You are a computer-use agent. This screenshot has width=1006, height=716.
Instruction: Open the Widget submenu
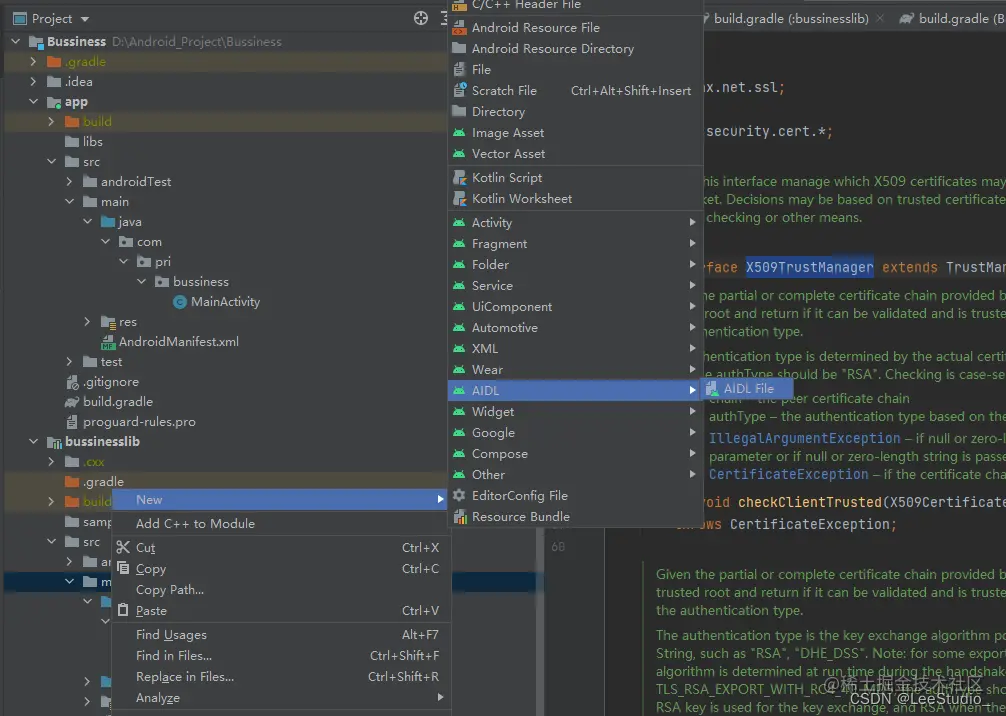pos(575,411)
